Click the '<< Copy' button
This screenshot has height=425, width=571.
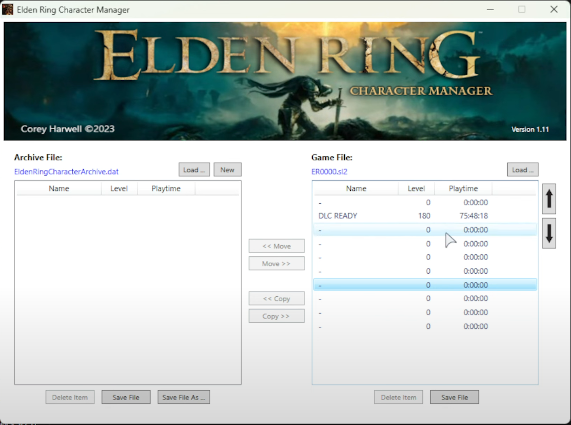point(277,298)
